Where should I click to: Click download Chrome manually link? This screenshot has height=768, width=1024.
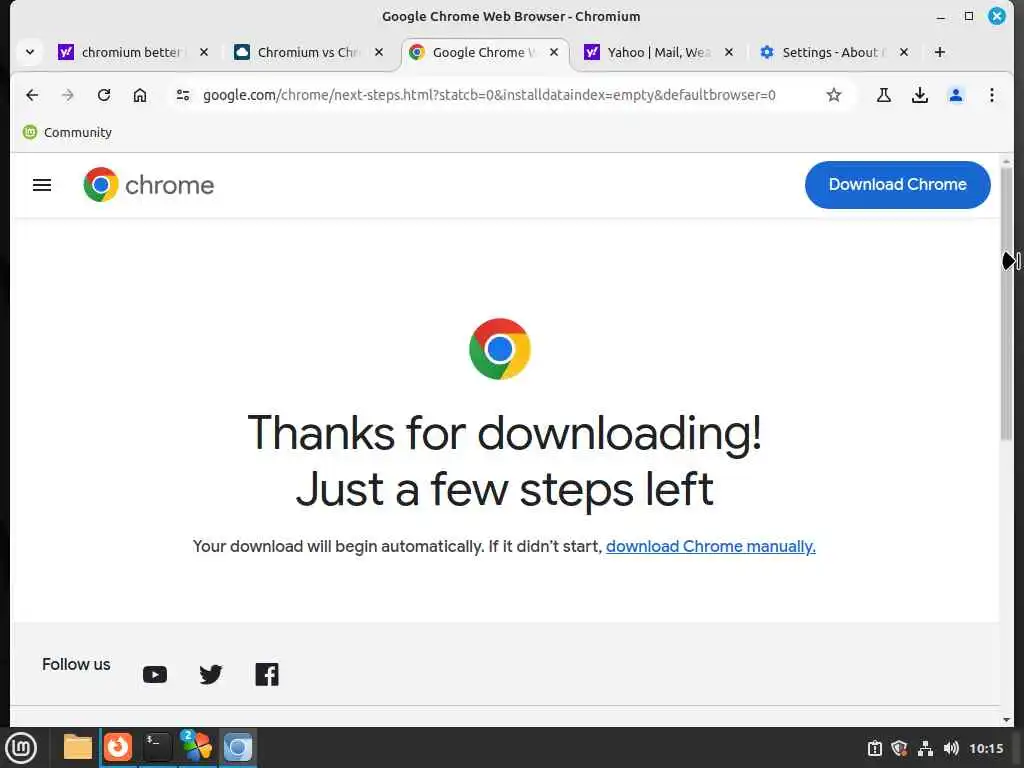(711, 547)
